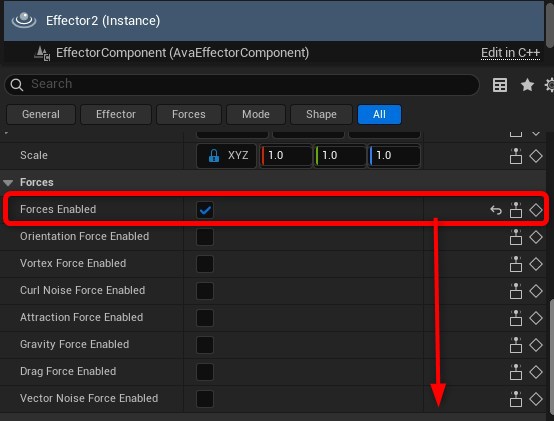
Task: Open details settings gear icon
Action: point(549,85)
